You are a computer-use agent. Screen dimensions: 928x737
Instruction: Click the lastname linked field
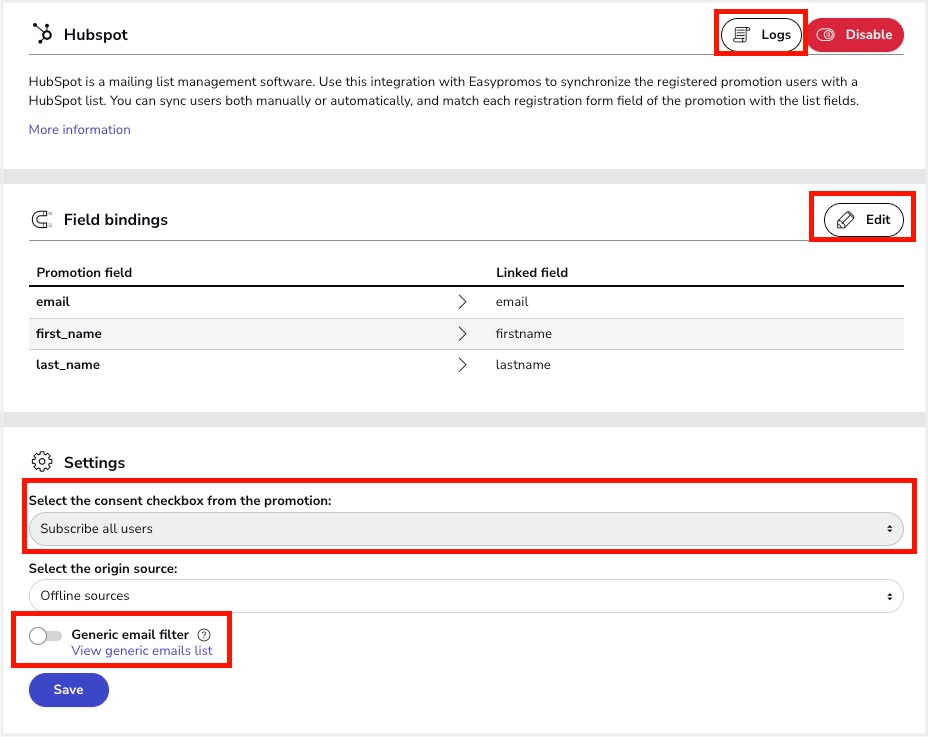(523, 365)
